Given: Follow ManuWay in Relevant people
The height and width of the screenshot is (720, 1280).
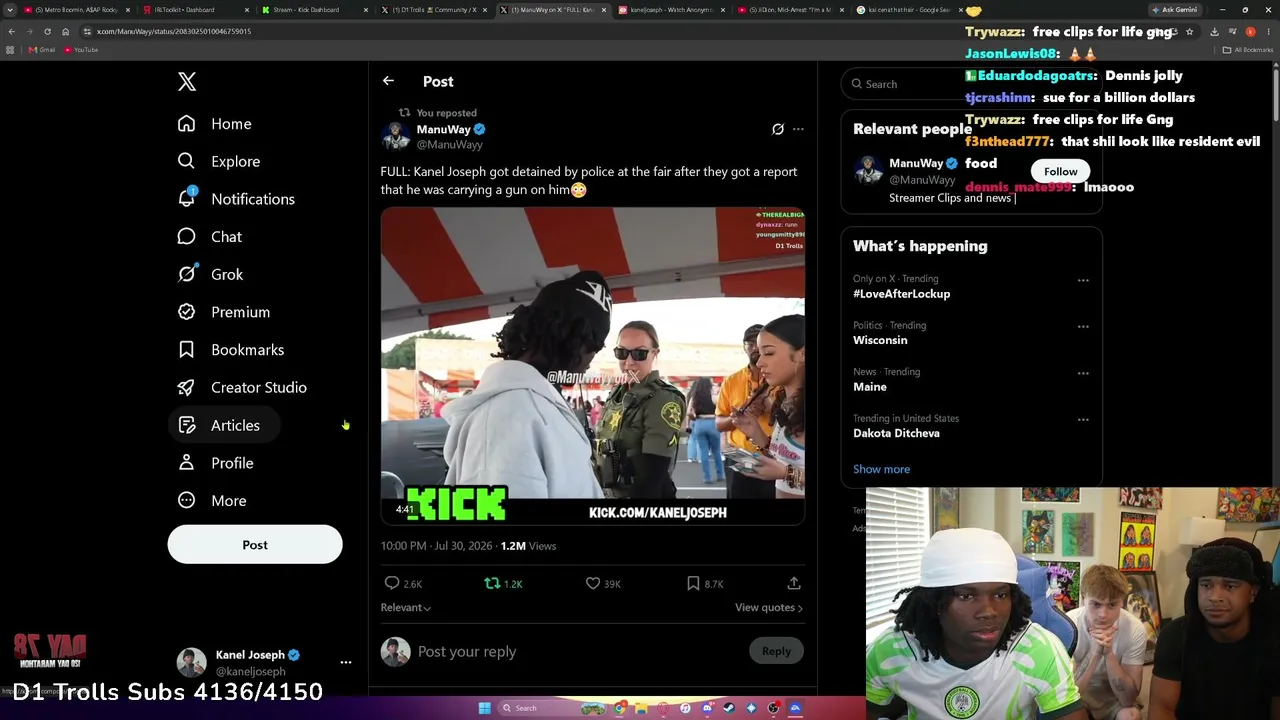Looking at the screenshot, I should click(1061, 172).
